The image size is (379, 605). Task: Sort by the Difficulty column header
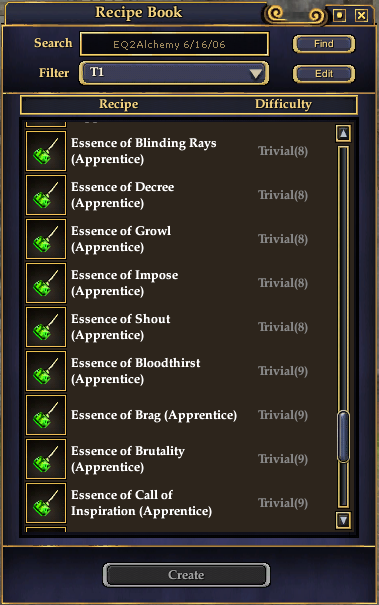point(283,104)
